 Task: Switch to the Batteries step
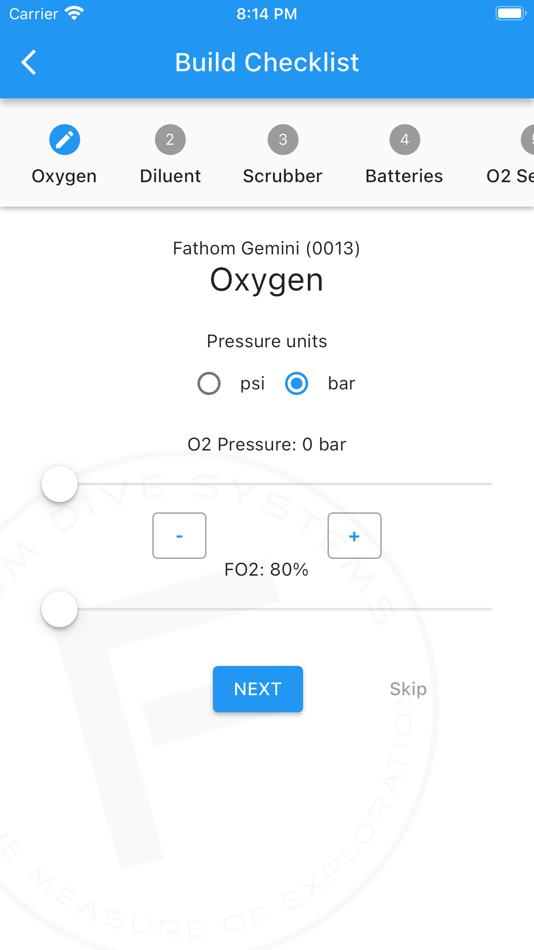[x=404, y=176]
